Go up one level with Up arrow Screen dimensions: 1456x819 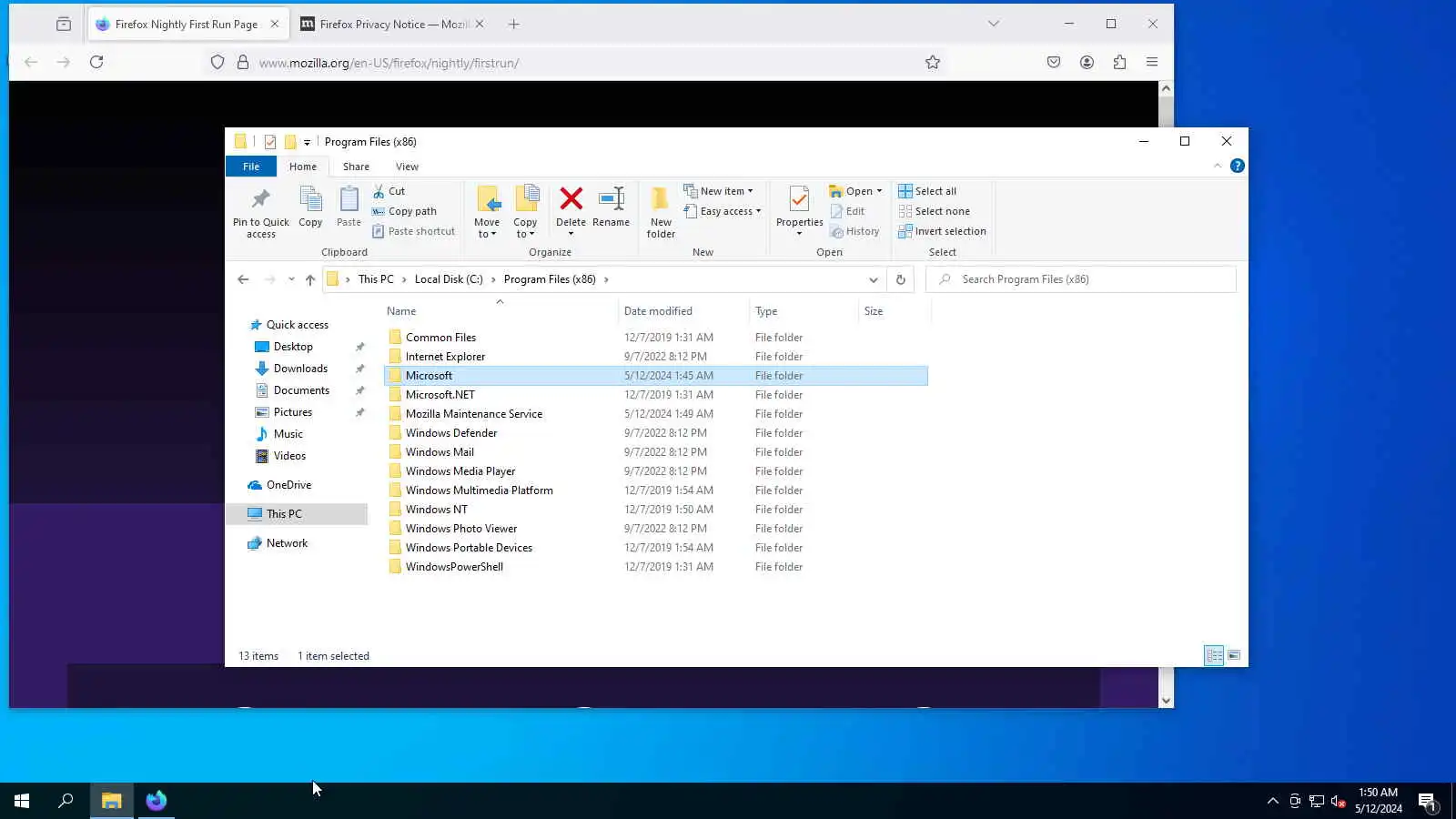310,279
